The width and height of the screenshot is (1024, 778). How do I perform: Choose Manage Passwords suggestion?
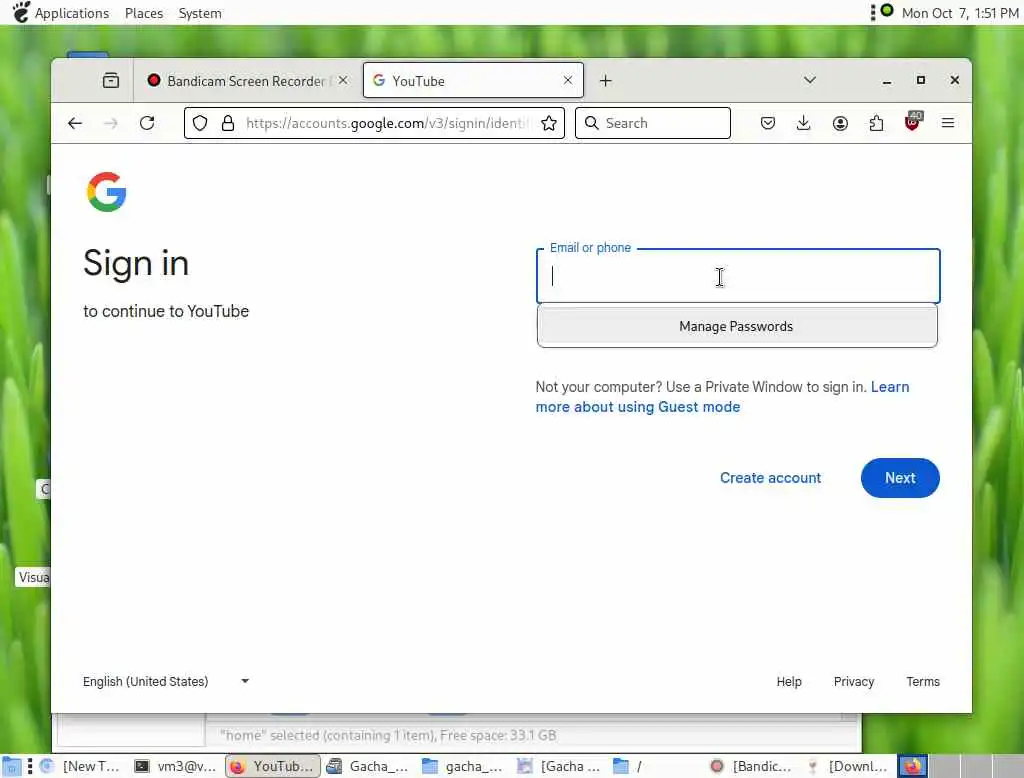click(x=737, y=326)
